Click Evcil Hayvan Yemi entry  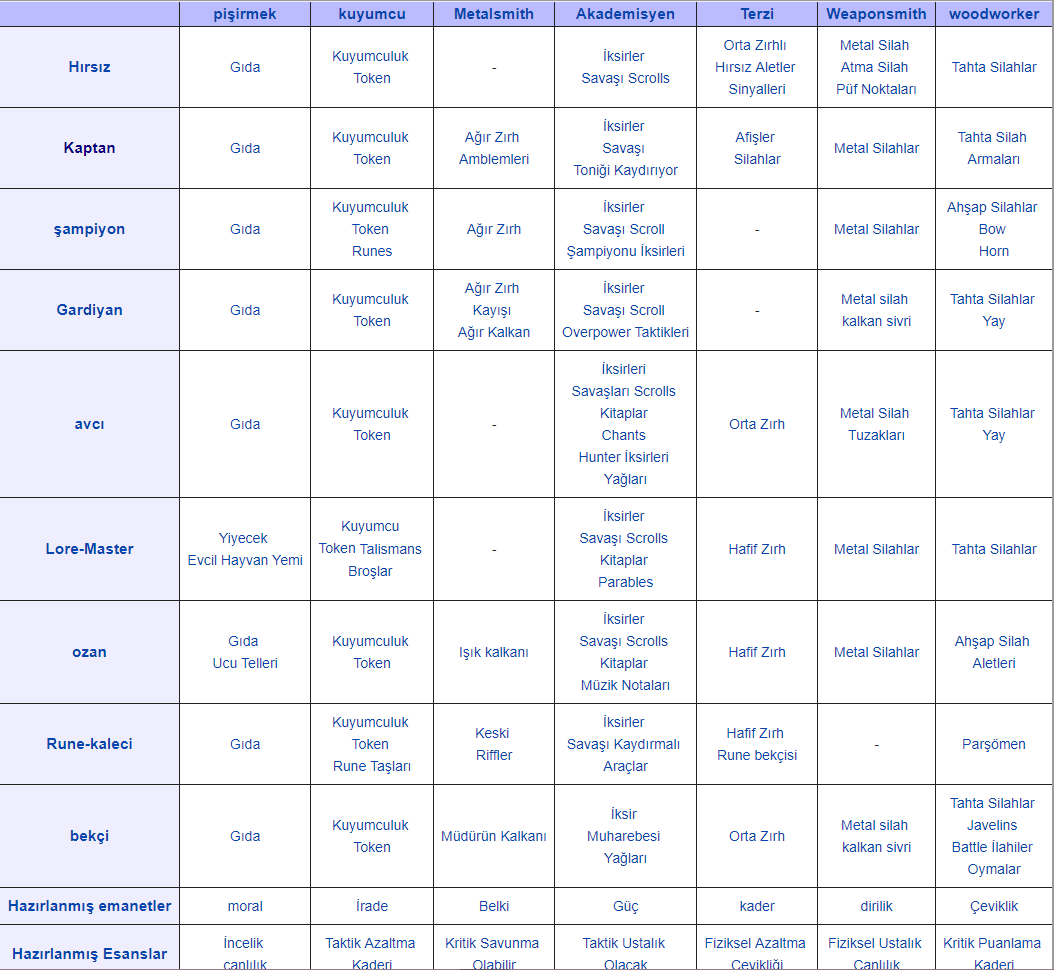[x=245, y=560]
